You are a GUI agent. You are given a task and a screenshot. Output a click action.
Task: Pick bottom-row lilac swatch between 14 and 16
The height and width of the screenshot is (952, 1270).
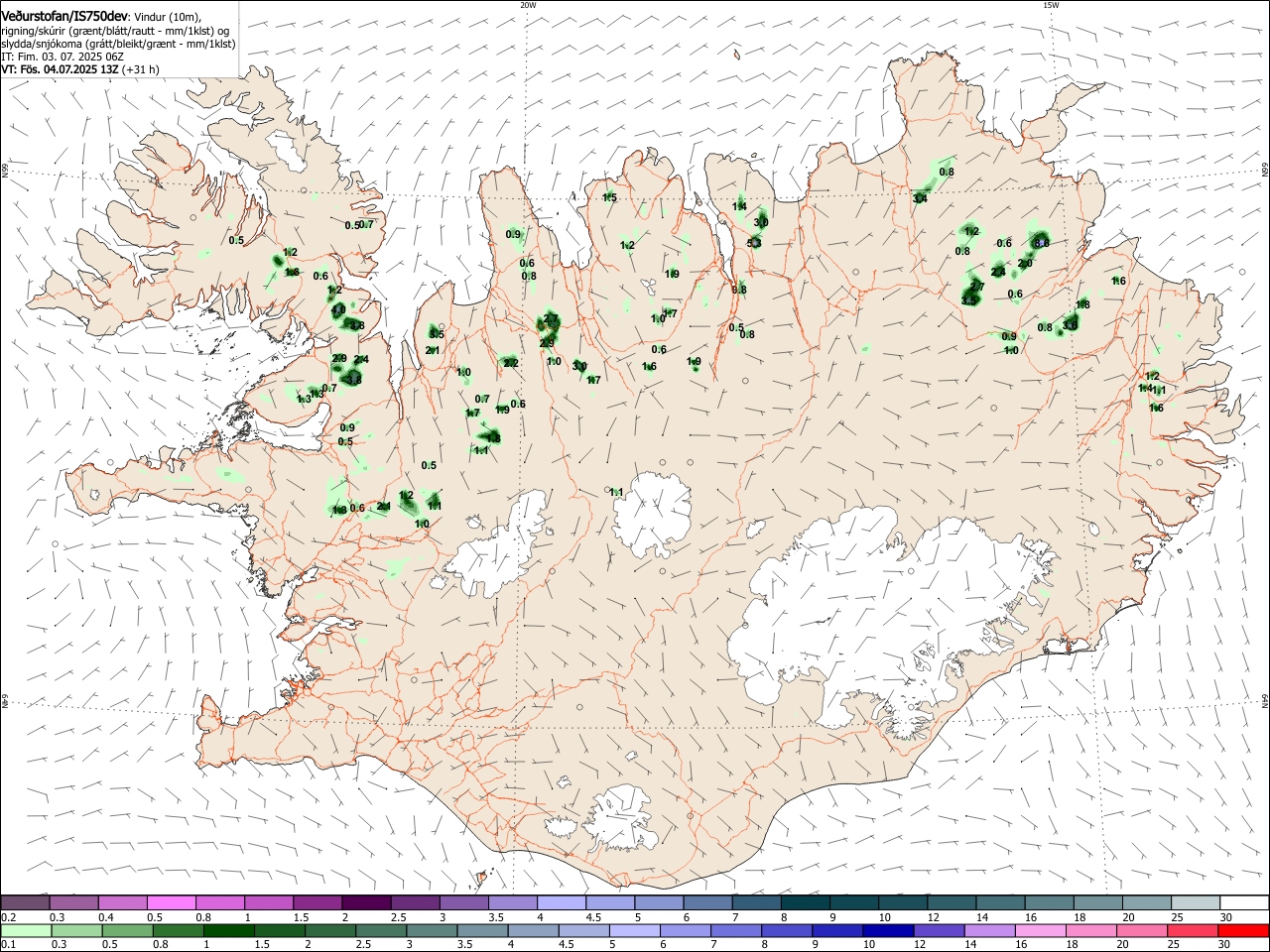tap(990, 930)
